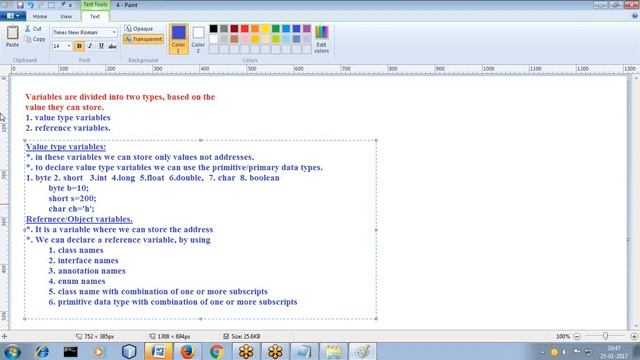Open the Windows Start menu orb
This screenshot has width=640, height=360.
coord(12,351)
